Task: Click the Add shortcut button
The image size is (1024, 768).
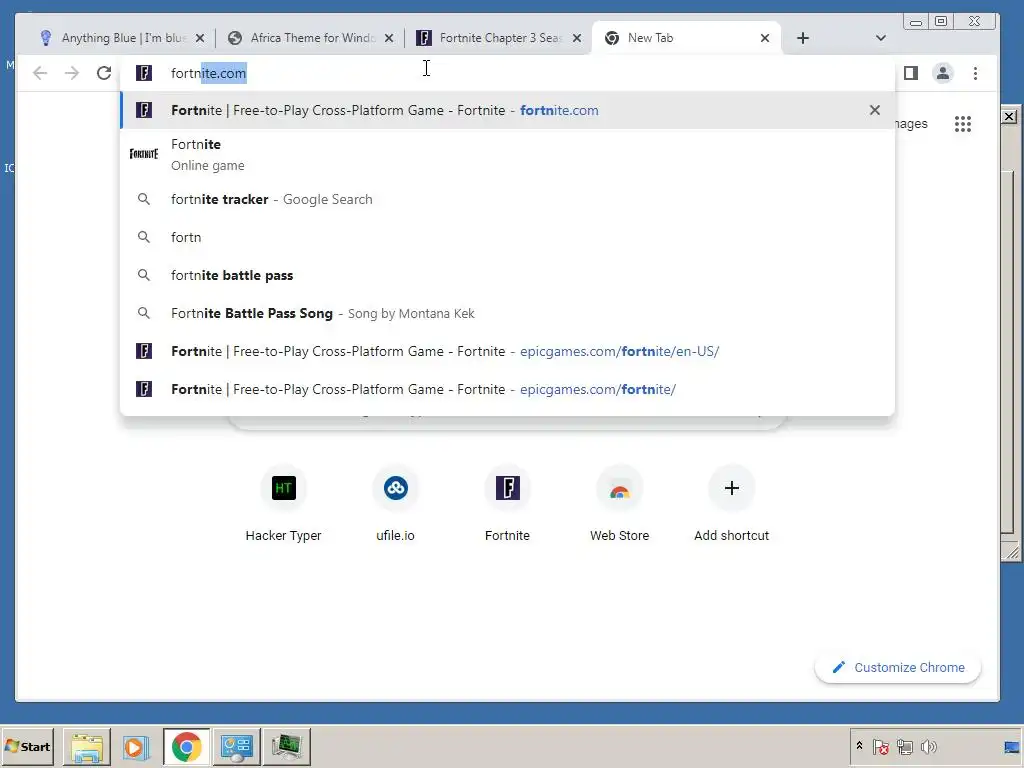Action: click(731, 504)
